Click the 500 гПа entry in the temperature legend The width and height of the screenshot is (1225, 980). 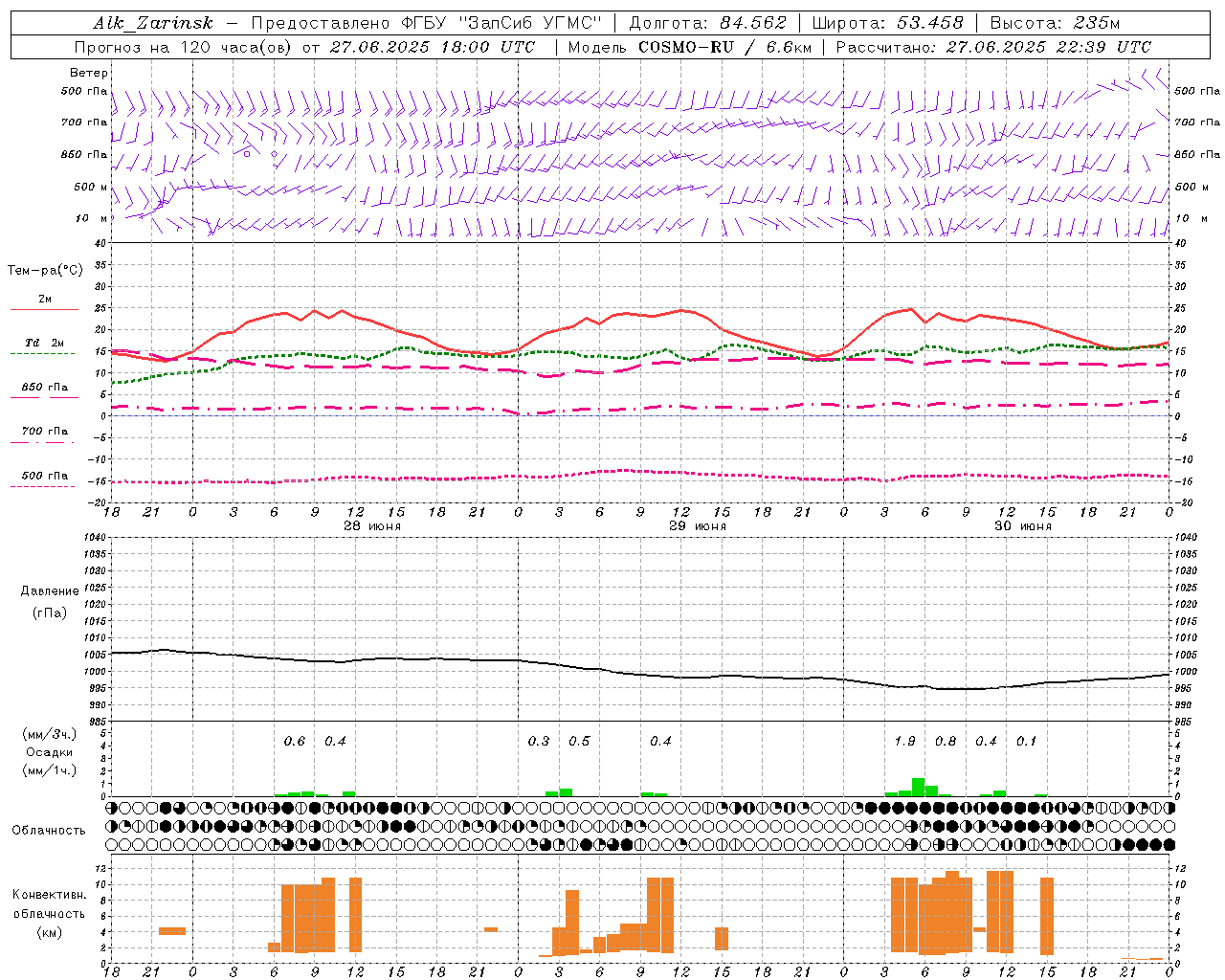[x=45, y=476]
